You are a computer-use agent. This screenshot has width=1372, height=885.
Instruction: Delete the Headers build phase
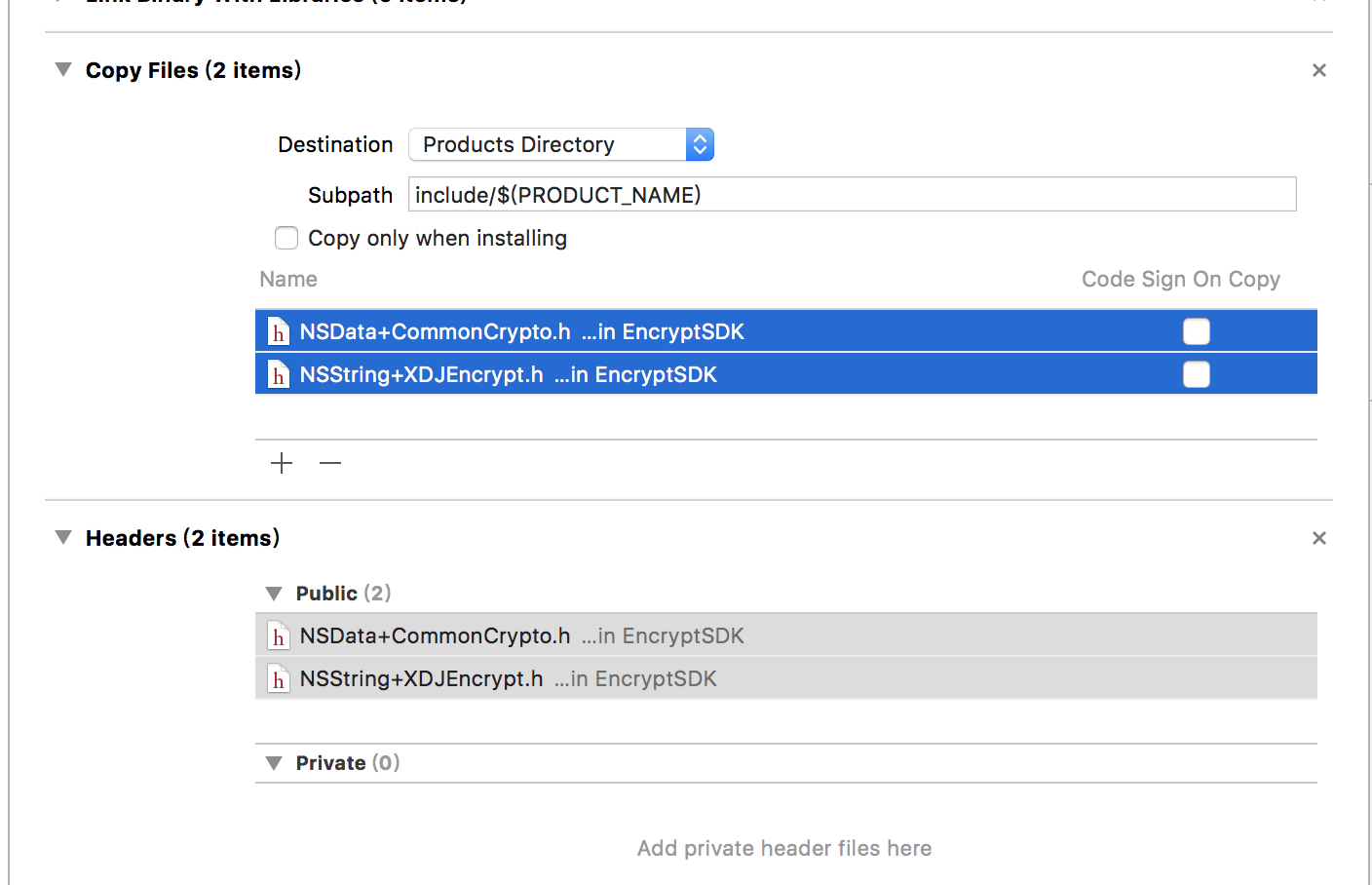click(x=1319, y=538)
